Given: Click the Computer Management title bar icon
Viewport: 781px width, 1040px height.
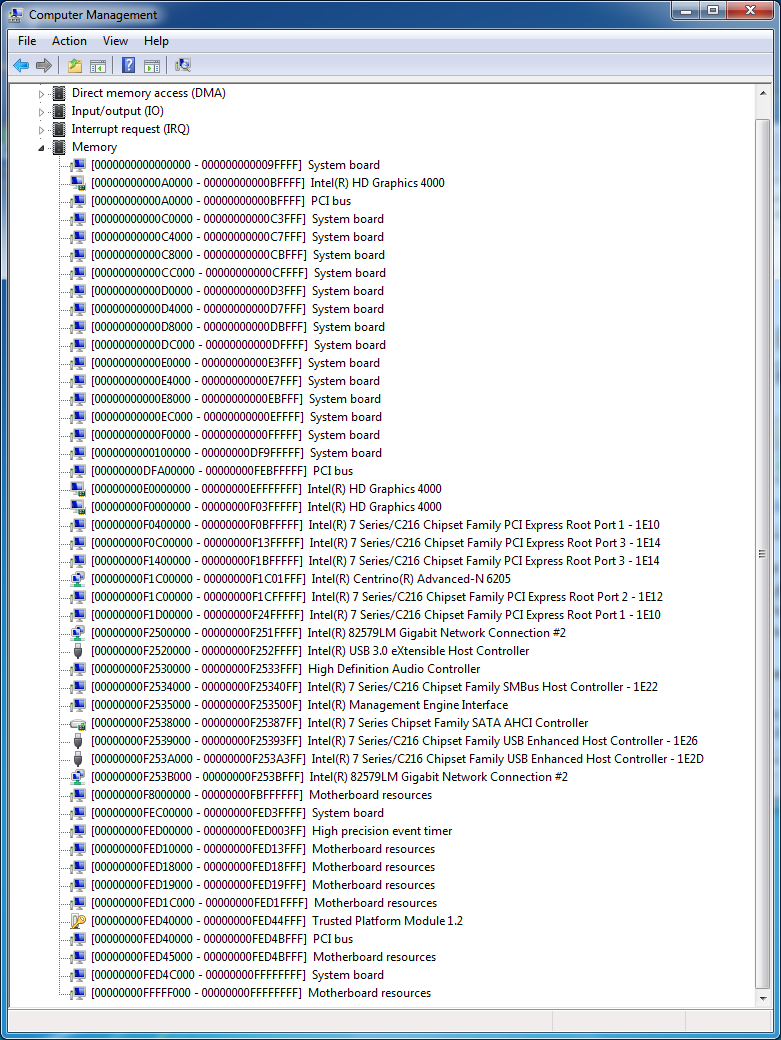Looking at the screenshot, I should [16, 14].
